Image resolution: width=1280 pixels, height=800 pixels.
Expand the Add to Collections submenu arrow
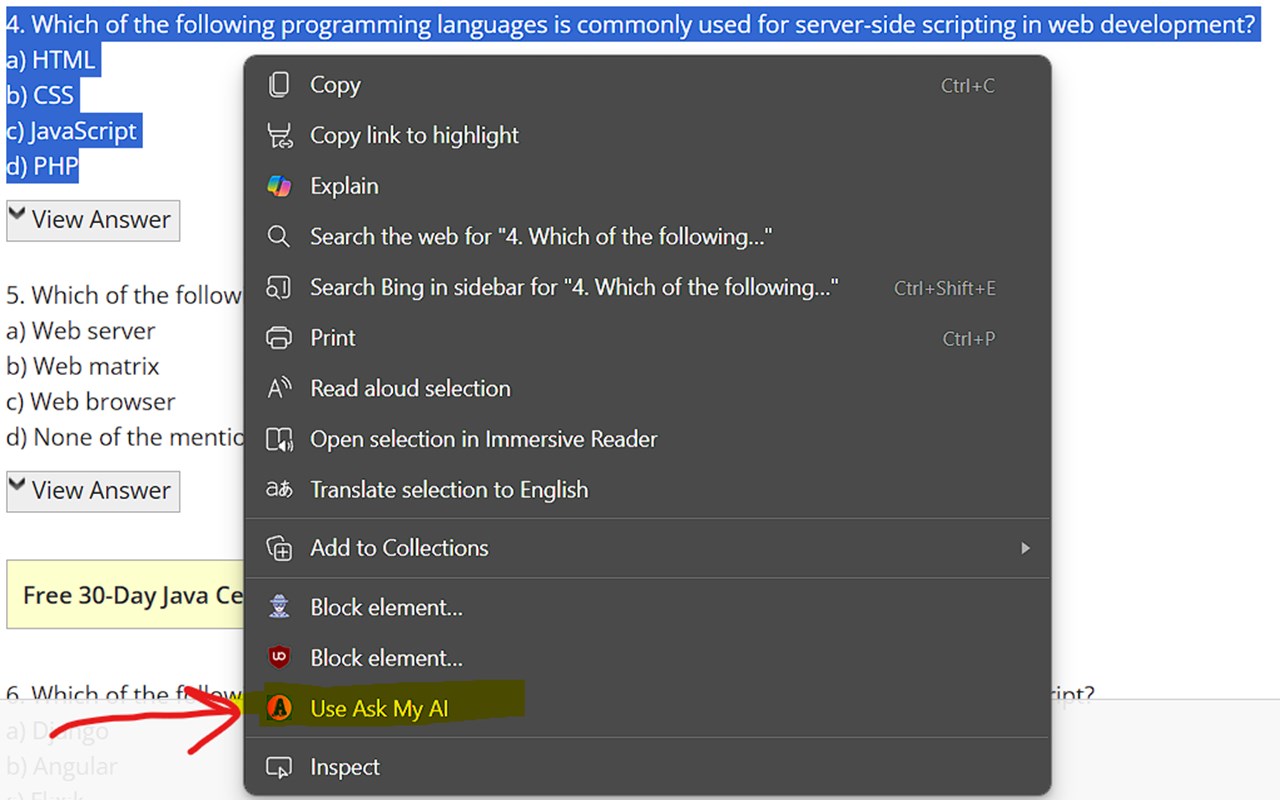pos(1025,548)
